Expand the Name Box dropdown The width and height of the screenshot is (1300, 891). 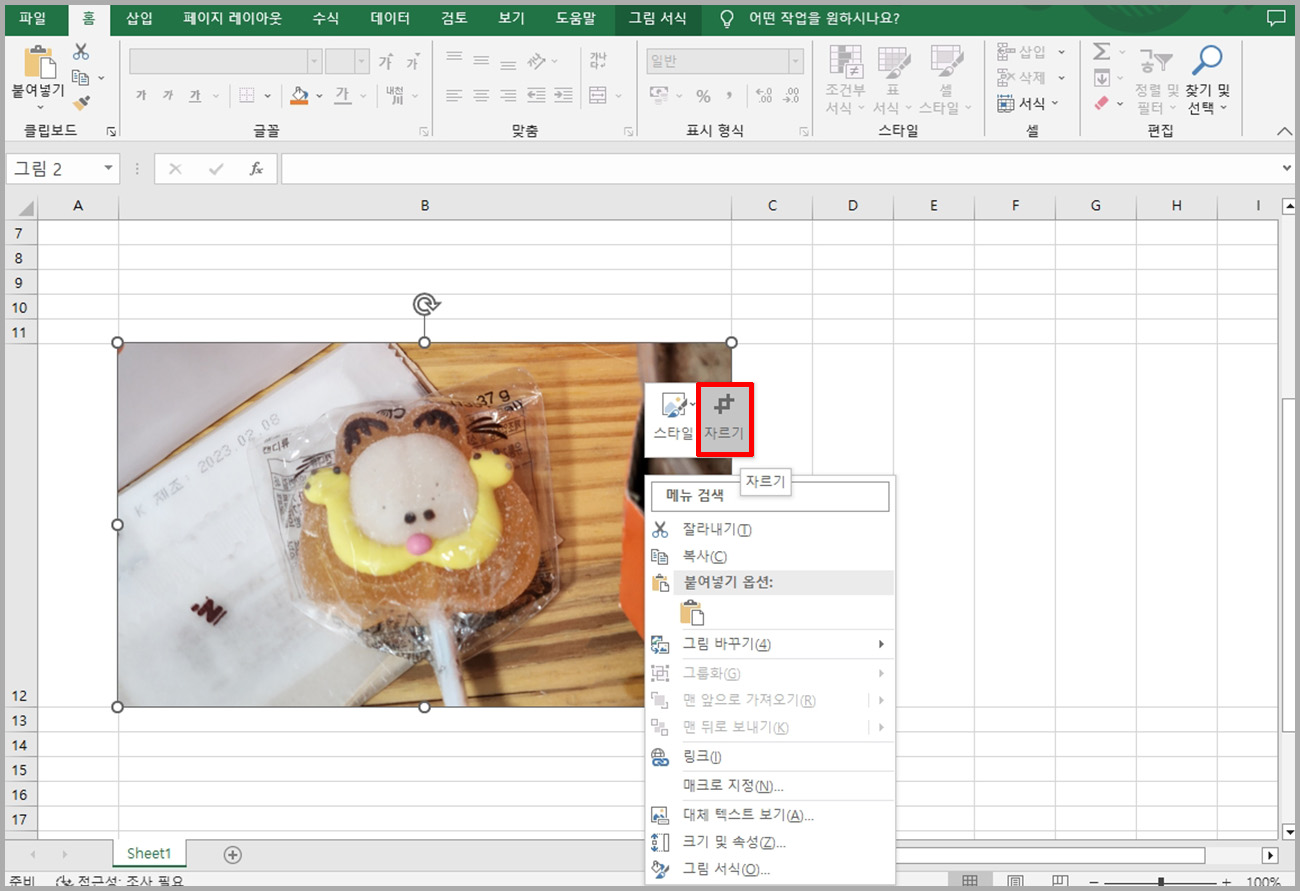(108, 169)
